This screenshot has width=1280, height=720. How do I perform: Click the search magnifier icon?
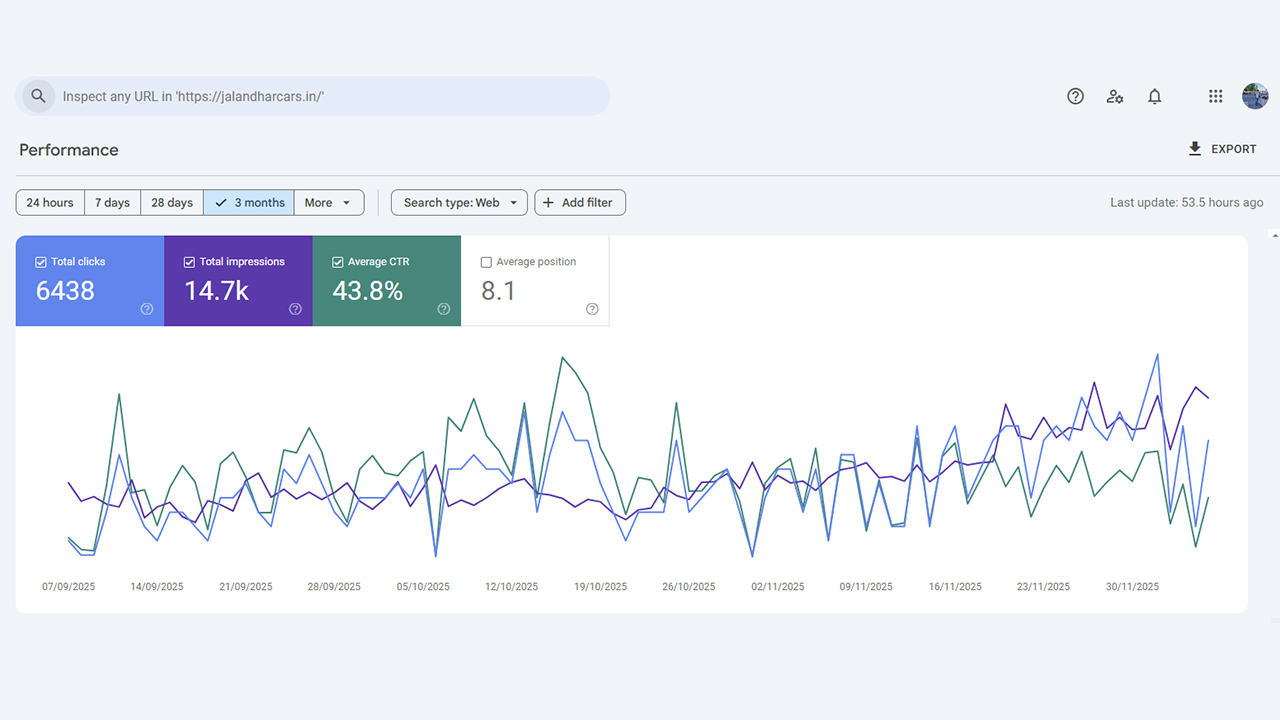click(x=38, y=96)
